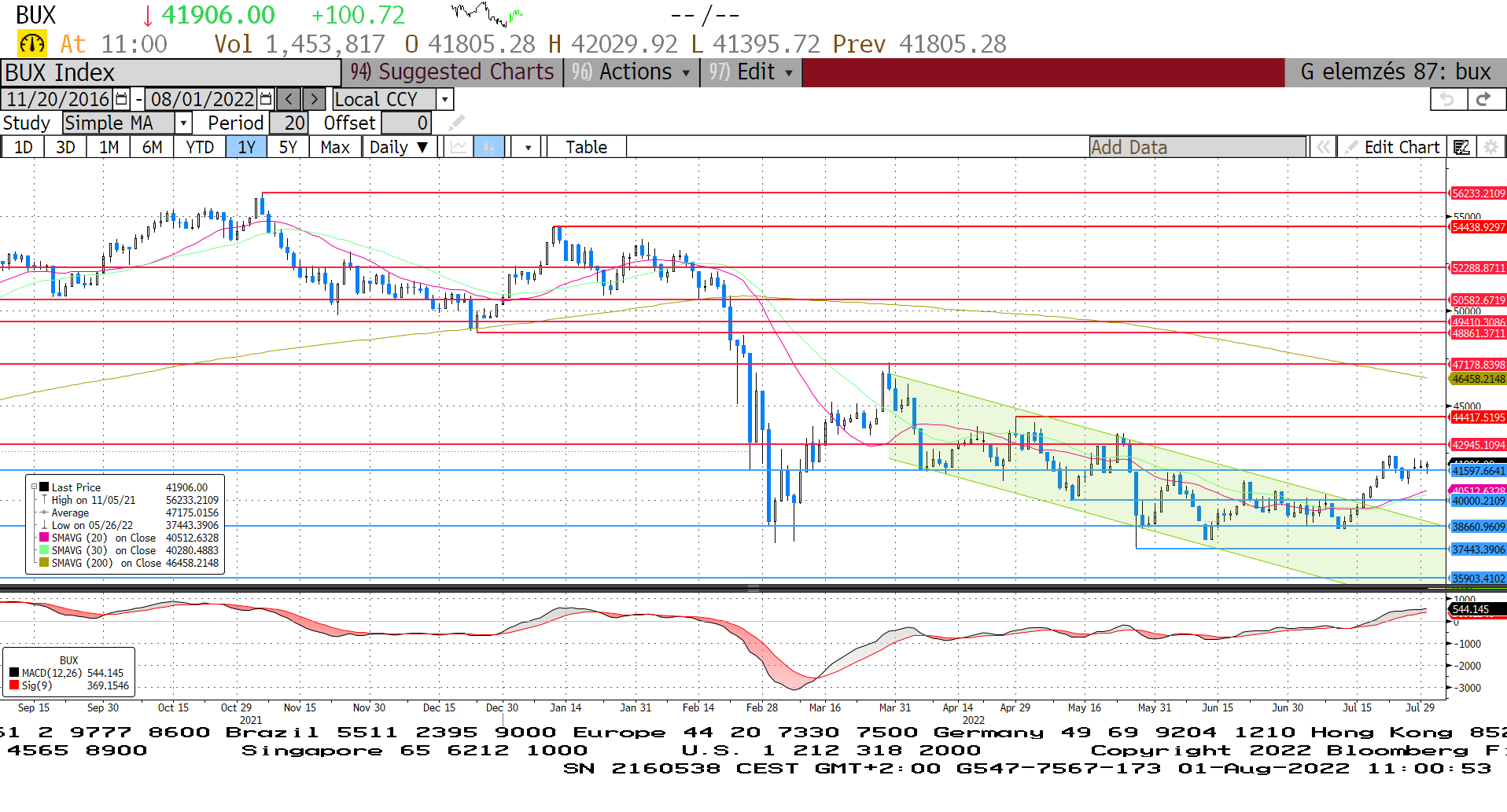Select the Max range

tap(335, 147)
